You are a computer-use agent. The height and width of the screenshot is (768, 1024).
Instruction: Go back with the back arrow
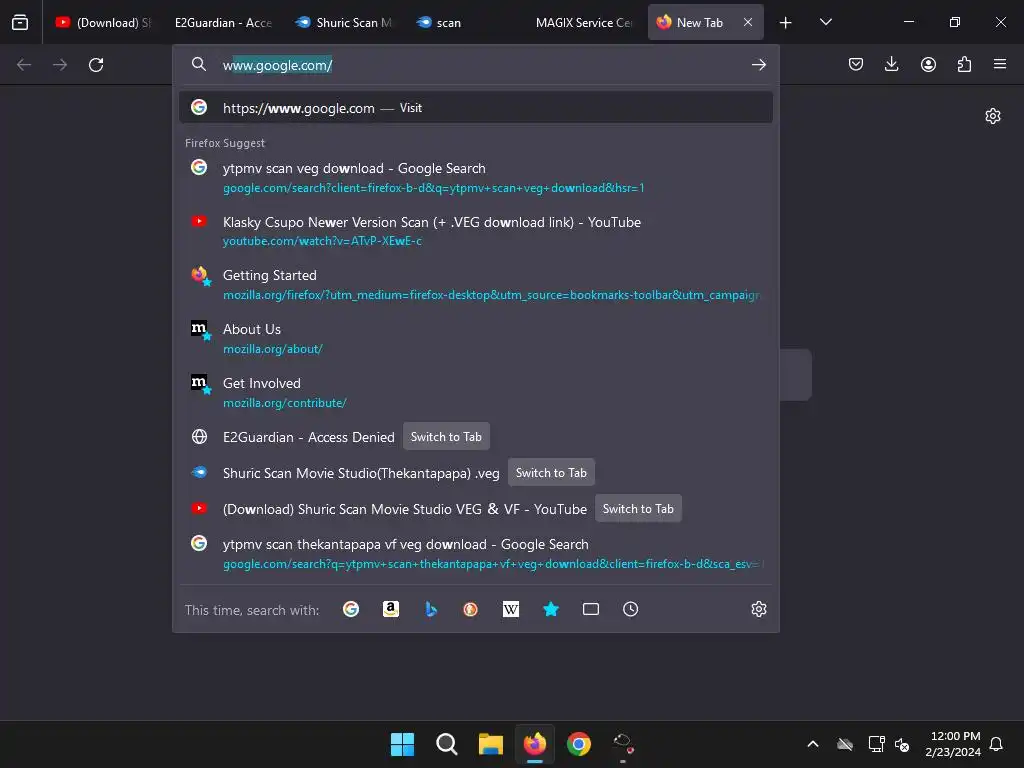[x=24, y=65]
